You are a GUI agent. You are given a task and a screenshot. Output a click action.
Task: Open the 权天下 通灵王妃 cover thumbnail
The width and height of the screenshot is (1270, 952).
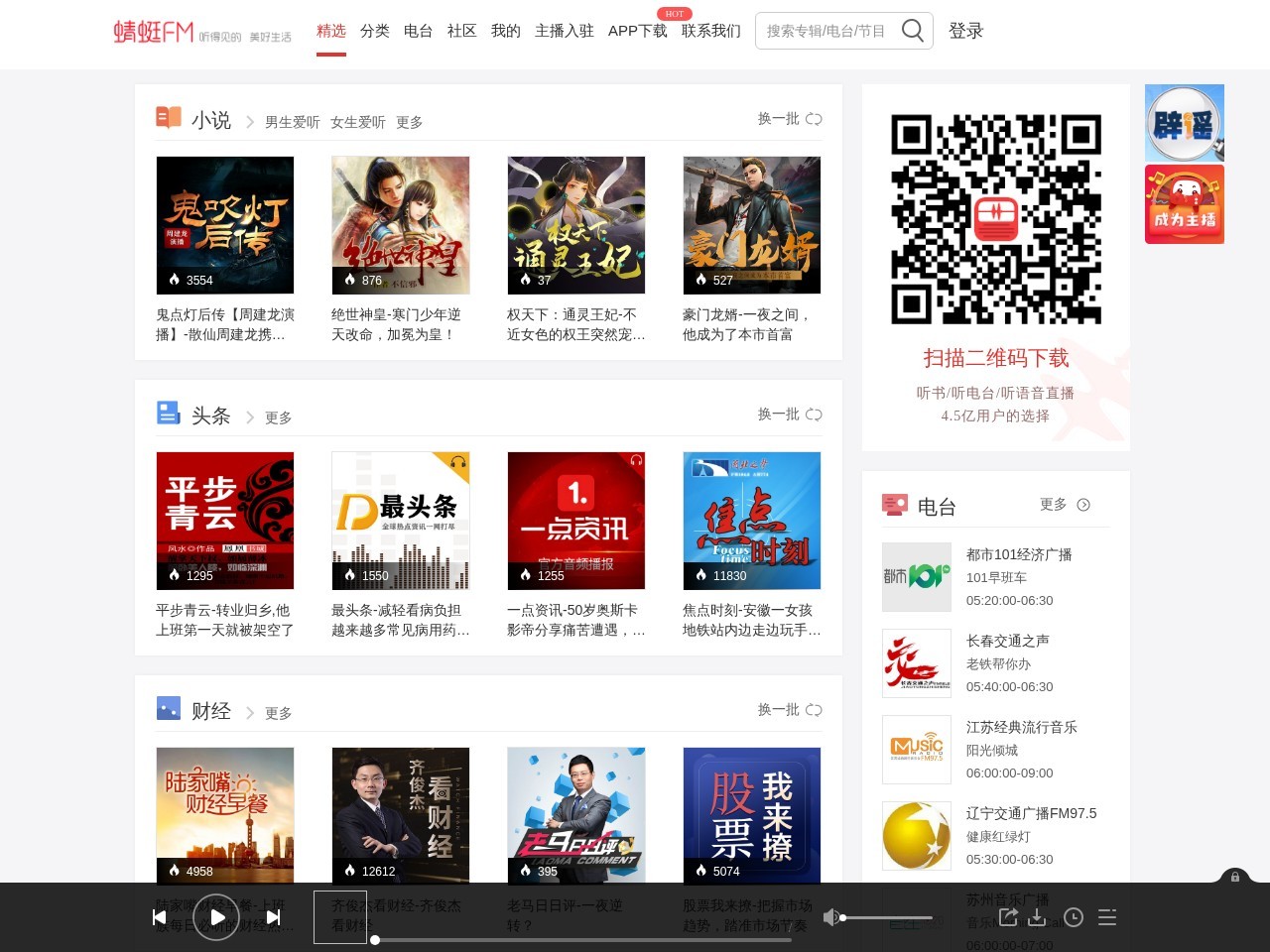coord(576,225)
